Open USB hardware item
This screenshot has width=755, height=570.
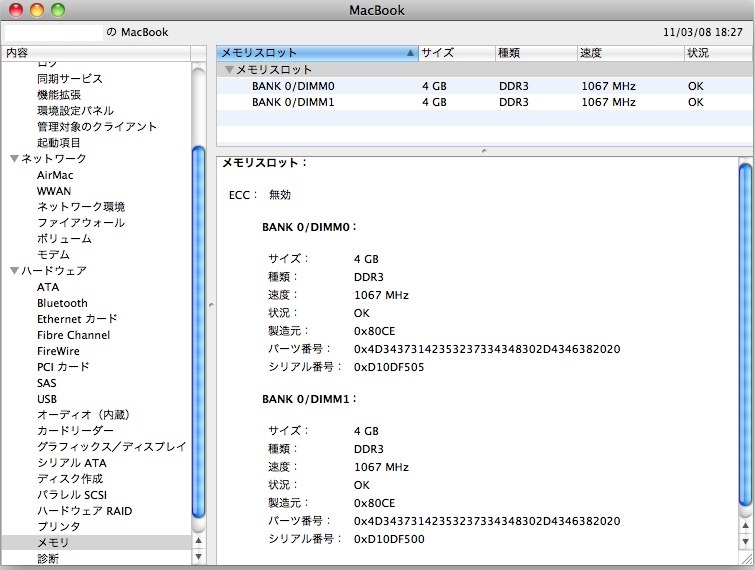click(x=47, y=399)
